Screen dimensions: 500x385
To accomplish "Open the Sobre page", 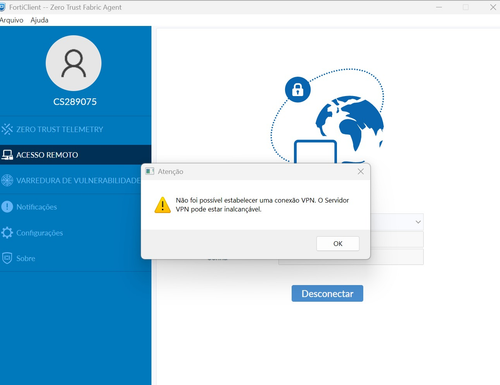I will click(x=76, y=258).
